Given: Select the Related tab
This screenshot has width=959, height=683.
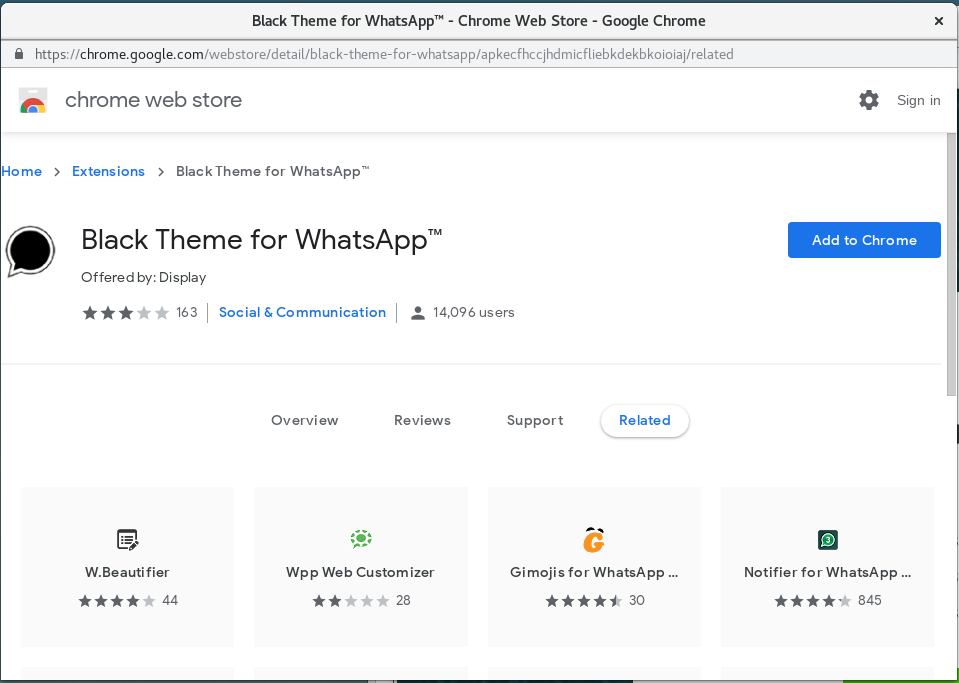Looking at the screenshot, I should 644,421.
